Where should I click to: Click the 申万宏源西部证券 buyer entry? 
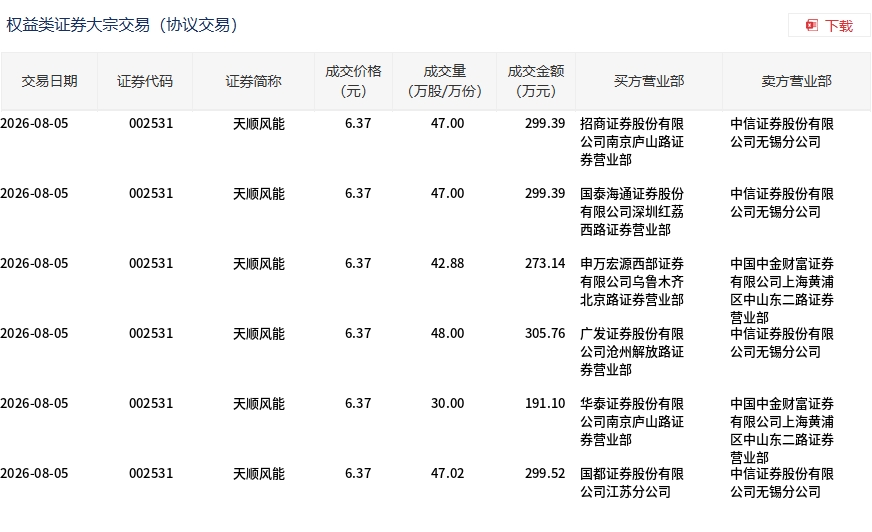(632, 282)
